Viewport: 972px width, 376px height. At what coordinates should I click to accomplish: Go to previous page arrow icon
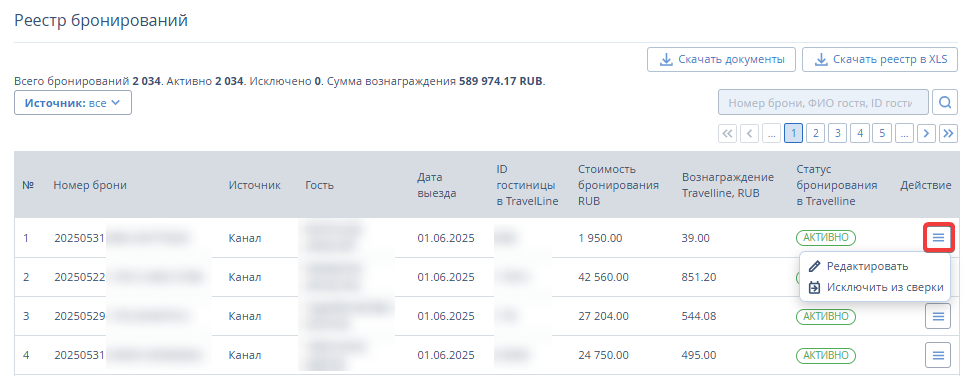(x=749, y=133)
